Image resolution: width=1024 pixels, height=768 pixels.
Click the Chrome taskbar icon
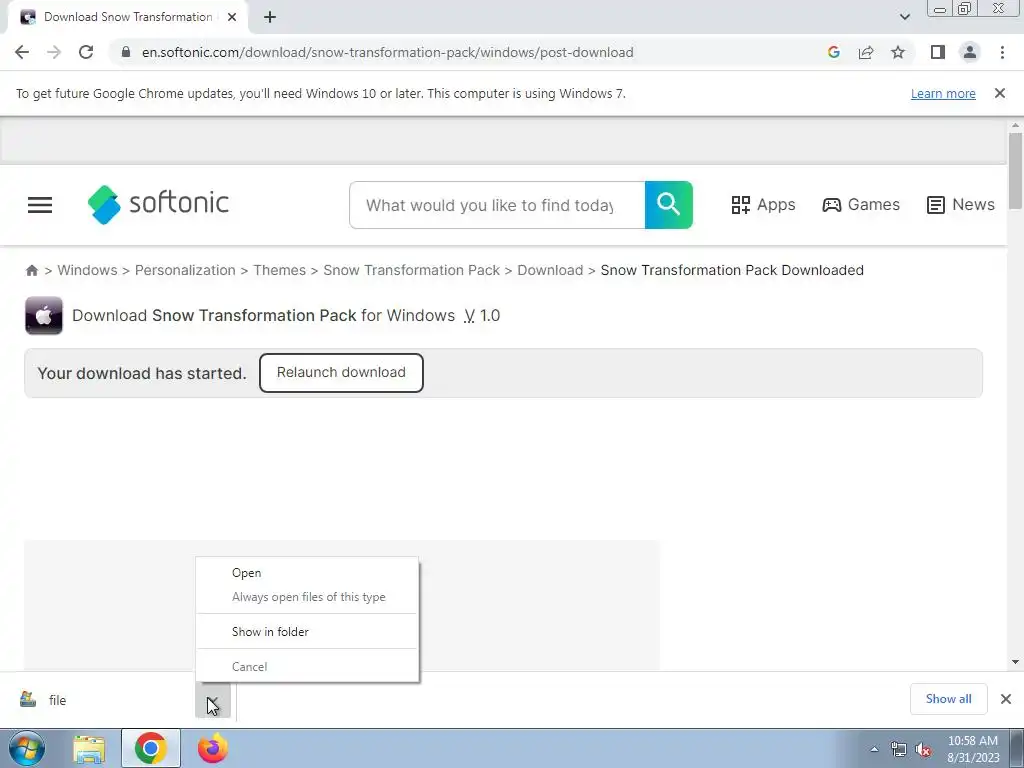151,748
